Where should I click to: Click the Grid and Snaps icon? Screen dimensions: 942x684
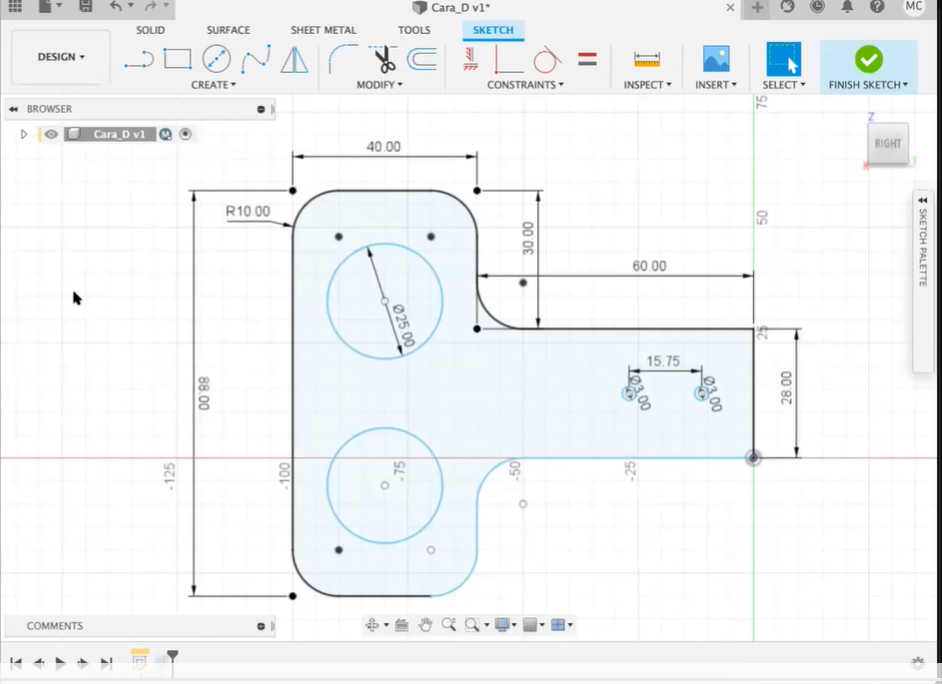pyautogui.click(x=530, y=625)
